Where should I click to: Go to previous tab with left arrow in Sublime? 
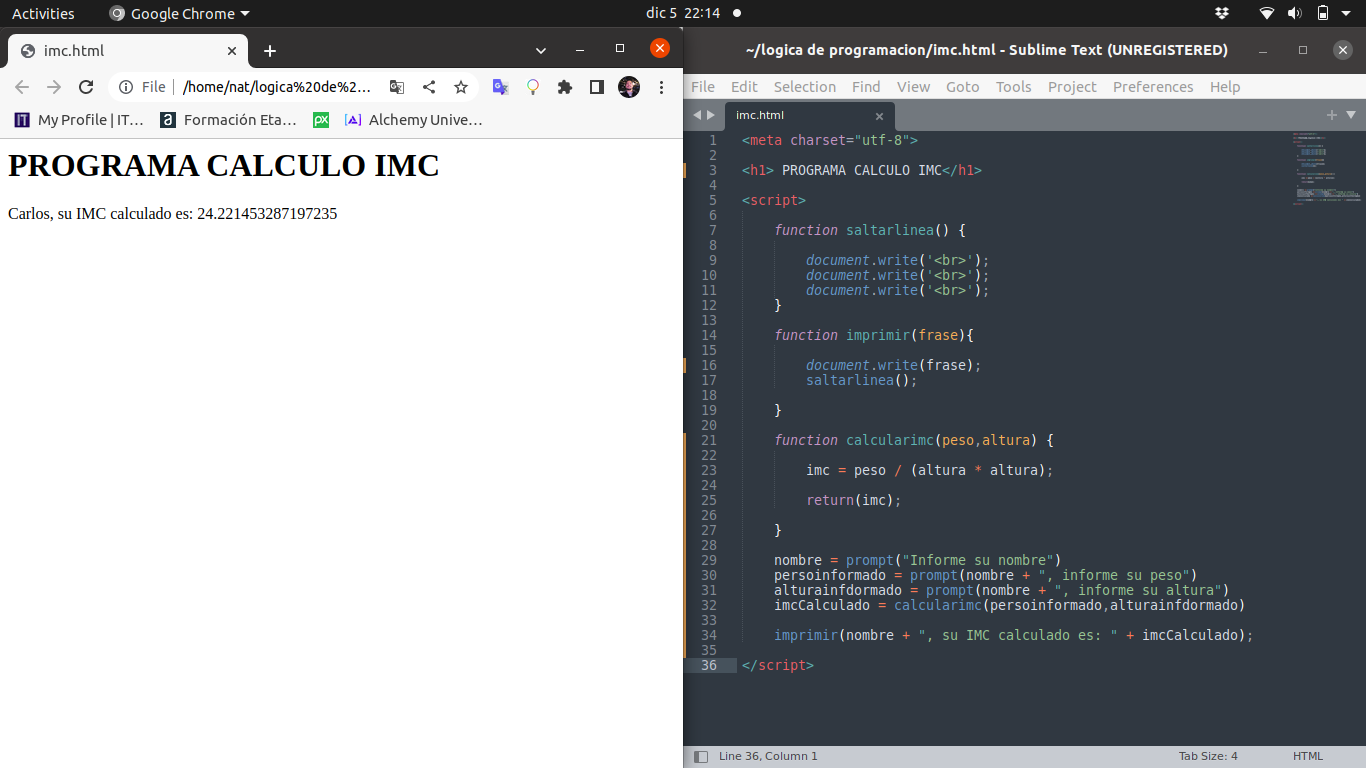tap(697, 115)
